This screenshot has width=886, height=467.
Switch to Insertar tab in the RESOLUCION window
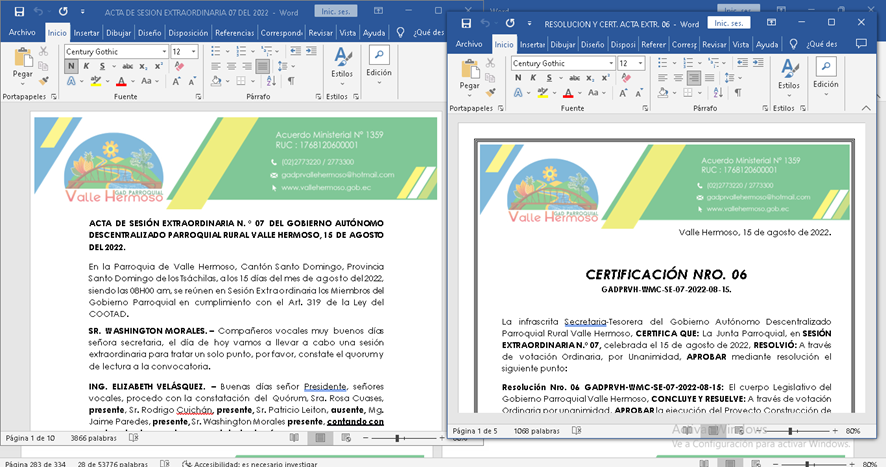pyautogui.click(x=533, y=44)
